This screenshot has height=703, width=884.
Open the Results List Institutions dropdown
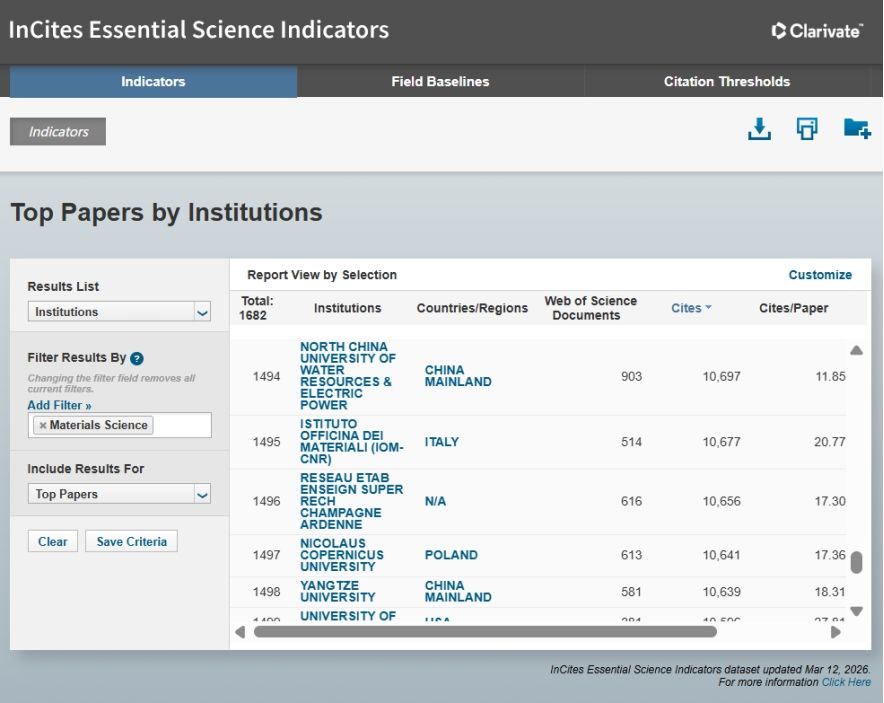(119, 312)
